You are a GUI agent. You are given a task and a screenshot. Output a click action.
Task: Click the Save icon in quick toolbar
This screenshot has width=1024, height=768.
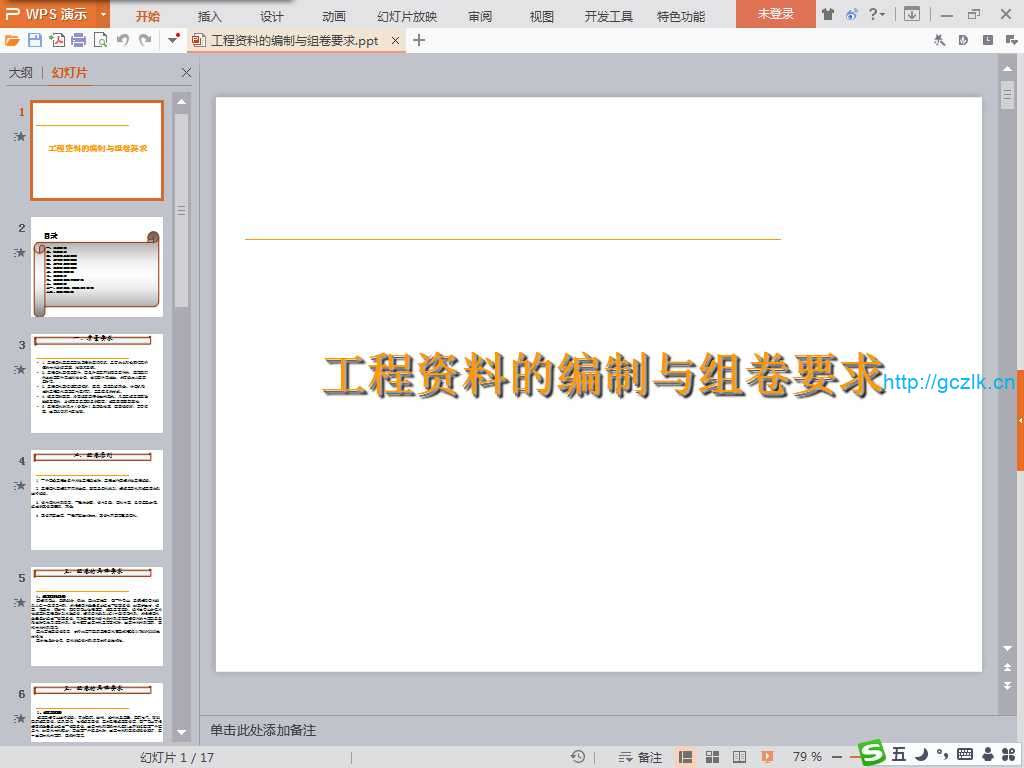[35, 40]
